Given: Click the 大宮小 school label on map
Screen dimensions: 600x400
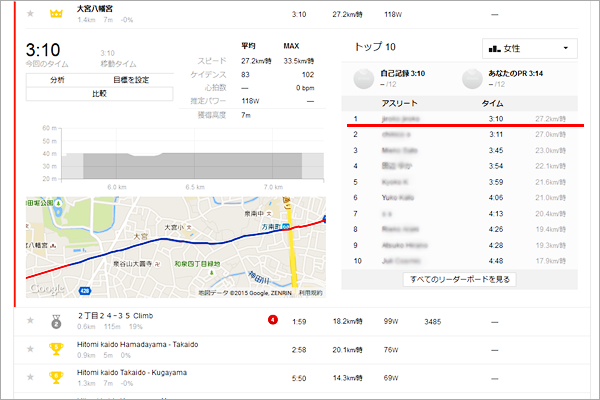Looking at the screenshot, I should (x=174, y=227).
